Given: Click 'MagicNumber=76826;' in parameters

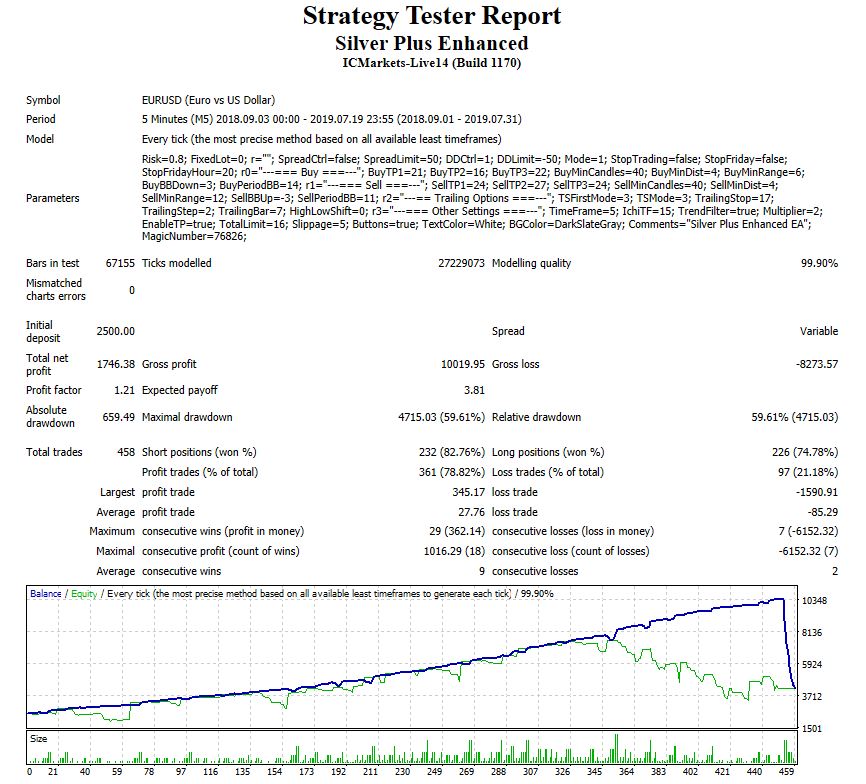Looking at the screenshot, I should [x=194, y=236].
